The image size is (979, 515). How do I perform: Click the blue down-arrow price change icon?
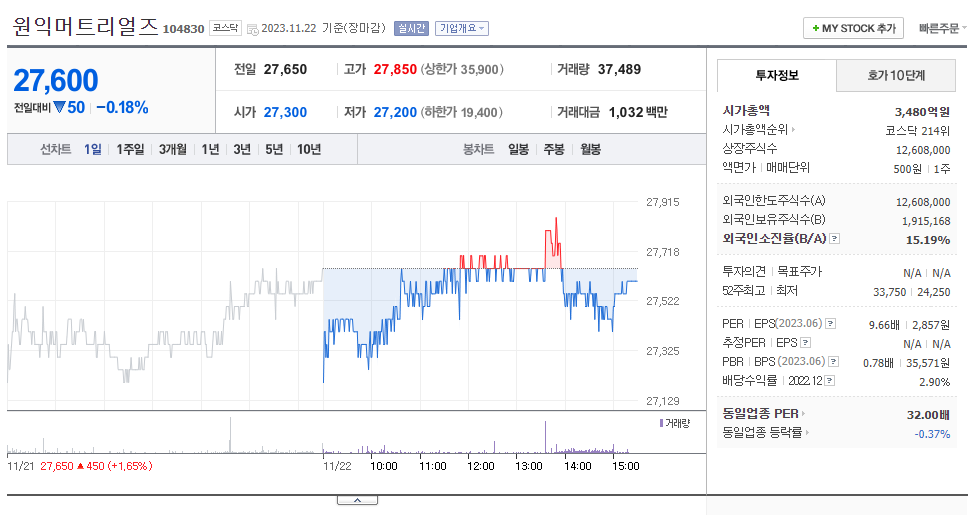point(59,107)
